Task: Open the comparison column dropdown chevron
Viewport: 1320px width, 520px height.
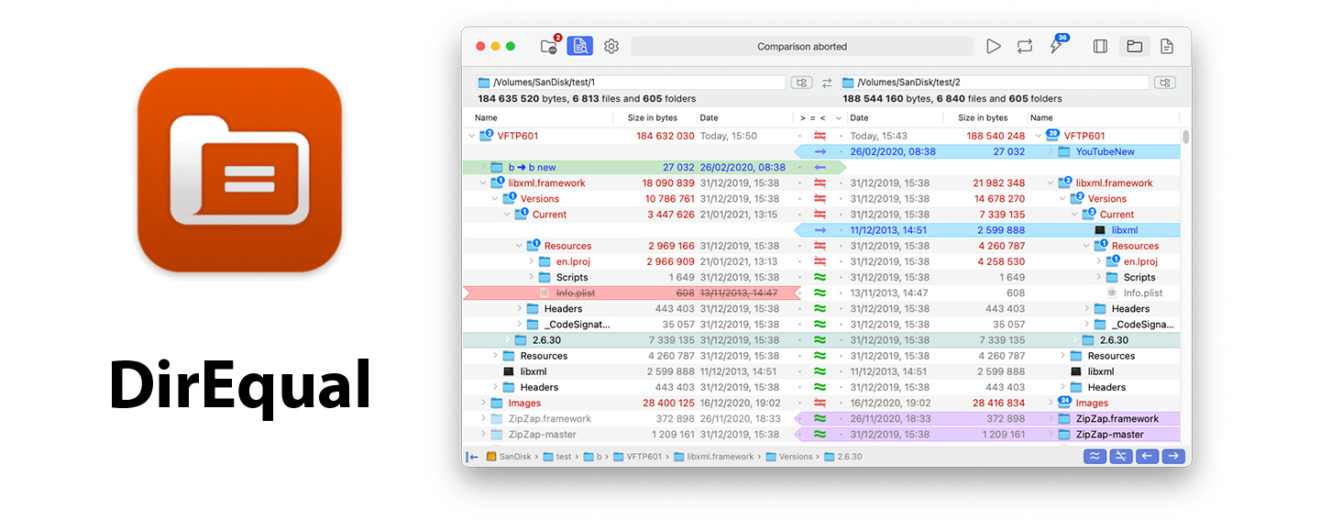Action: (x=838, y=118)
